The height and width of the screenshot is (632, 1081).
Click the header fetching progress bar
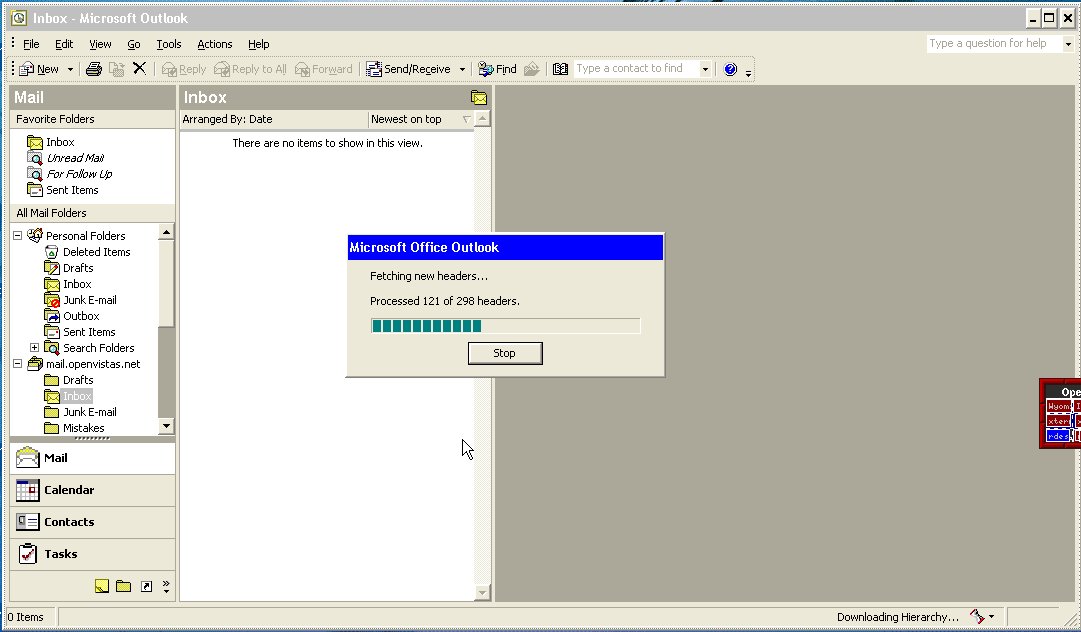pos(505,326)
